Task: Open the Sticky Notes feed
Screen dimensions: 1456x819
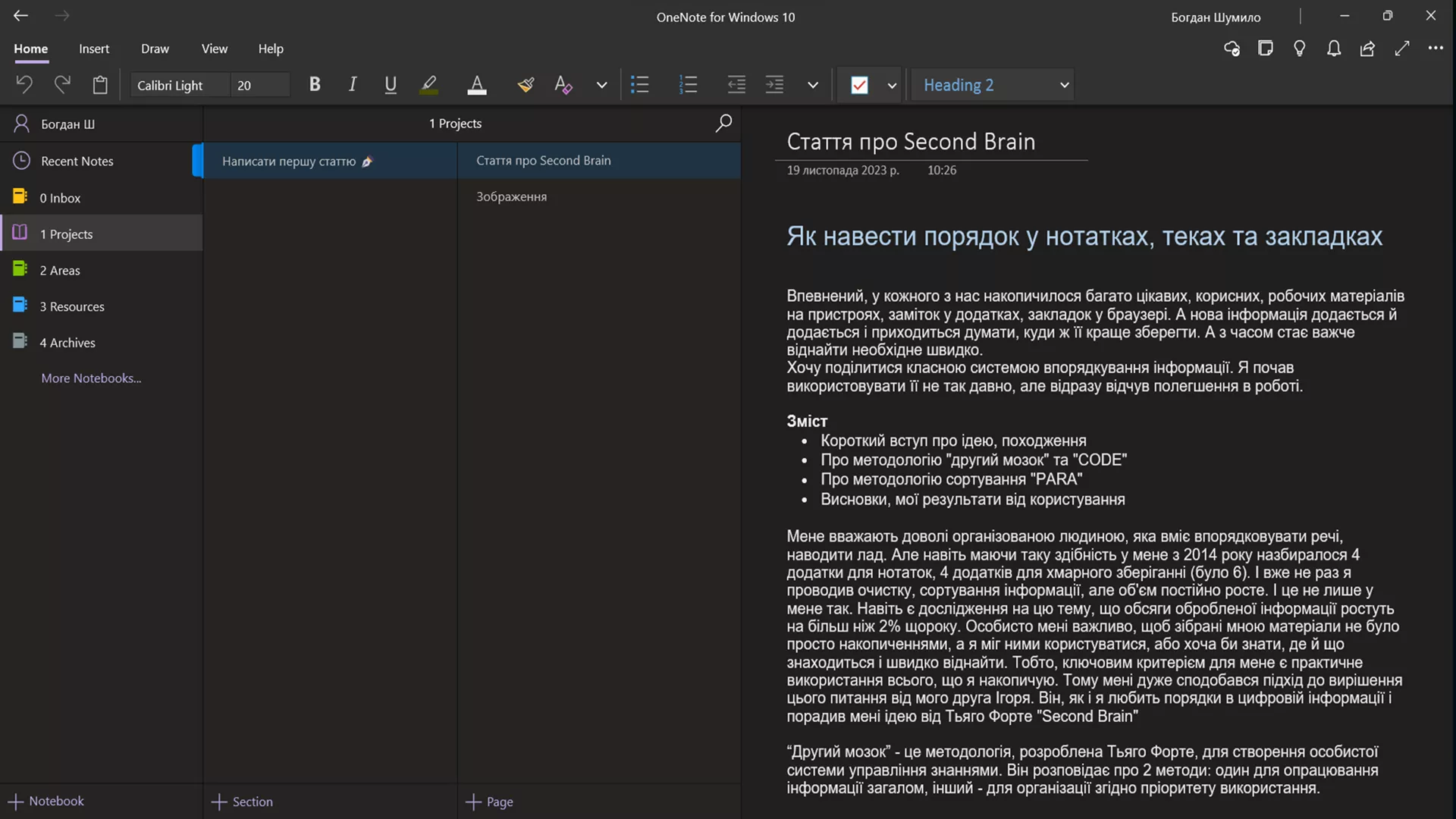Action: [x=1266, y=48]
